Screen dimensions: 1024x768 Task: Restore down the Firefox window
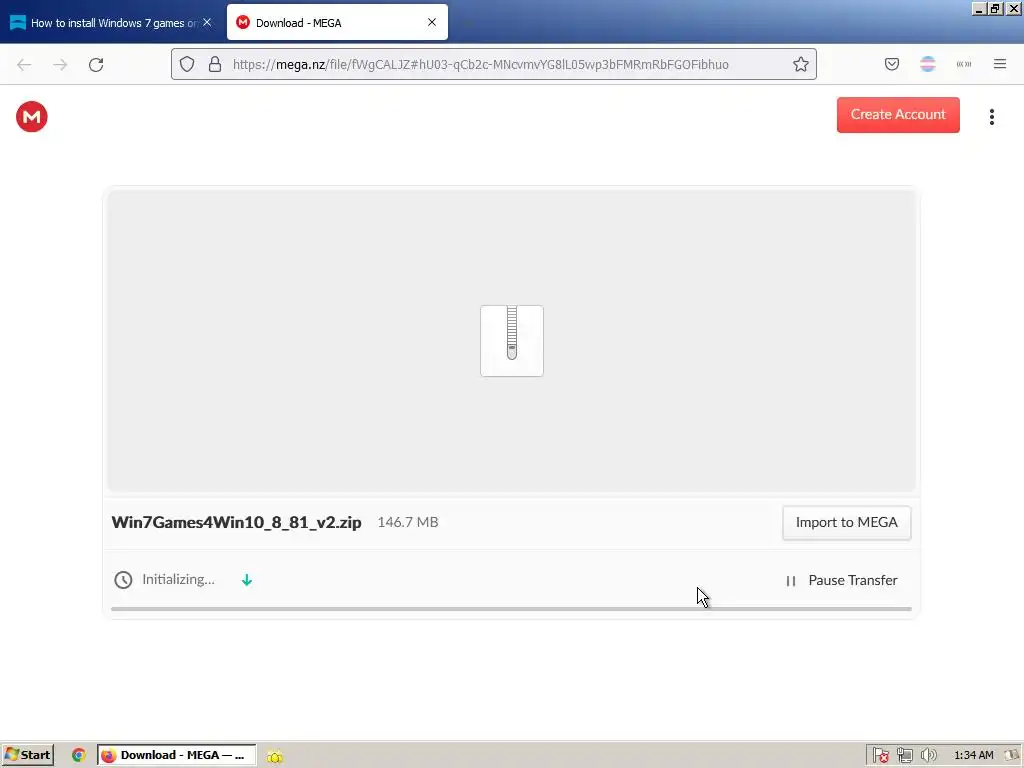(x=995, y=8)
